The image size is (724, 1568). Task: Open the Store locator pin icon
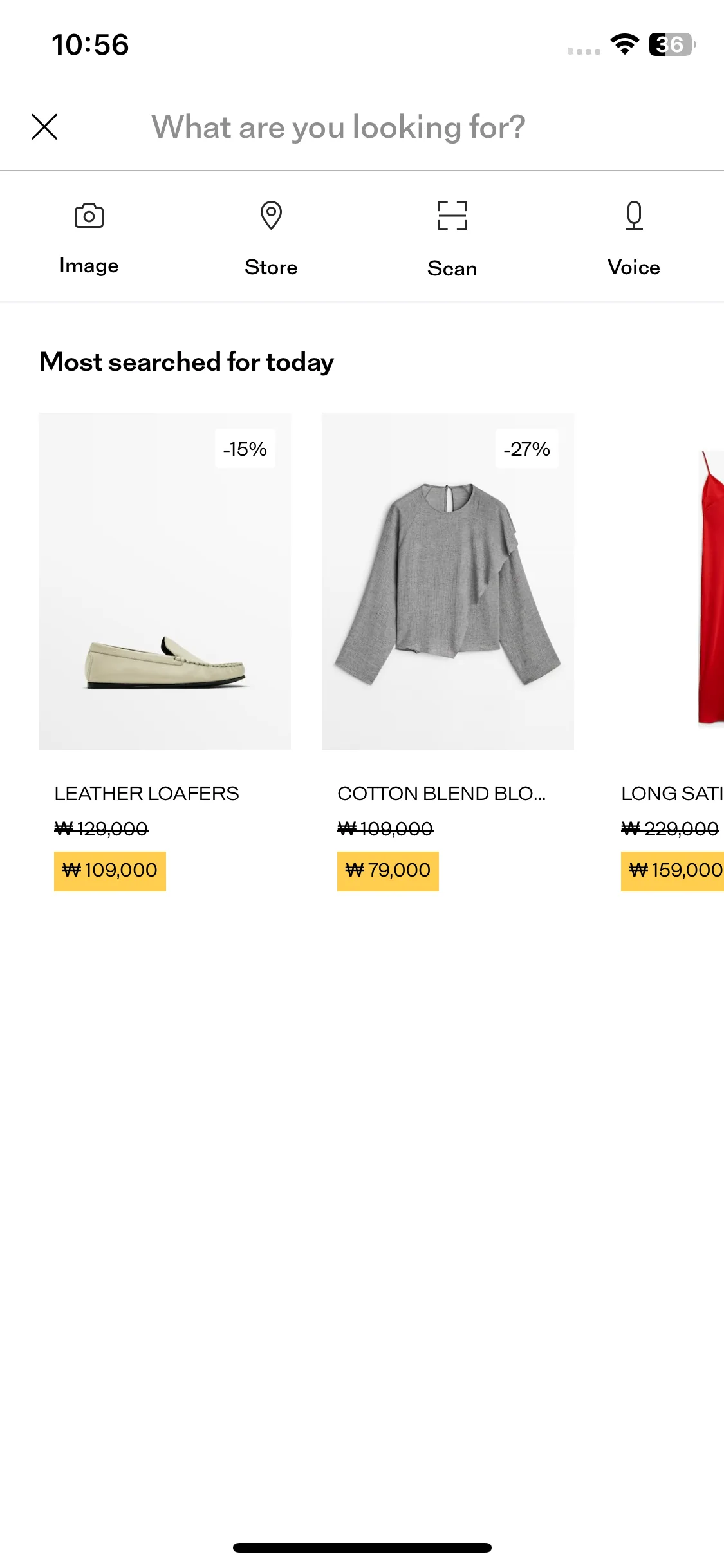pos(271,216)
